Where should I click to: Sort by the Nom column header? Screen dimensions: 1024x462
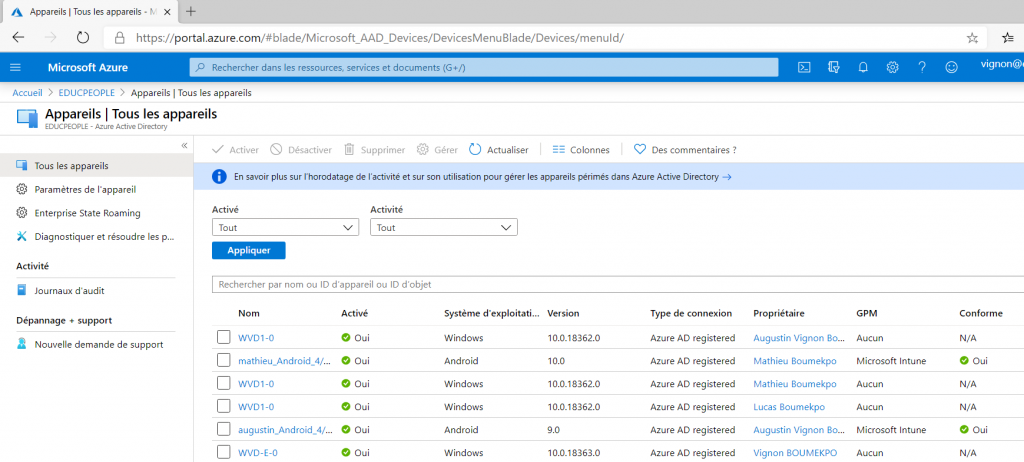pyautogui.click(x=249, y=313)
